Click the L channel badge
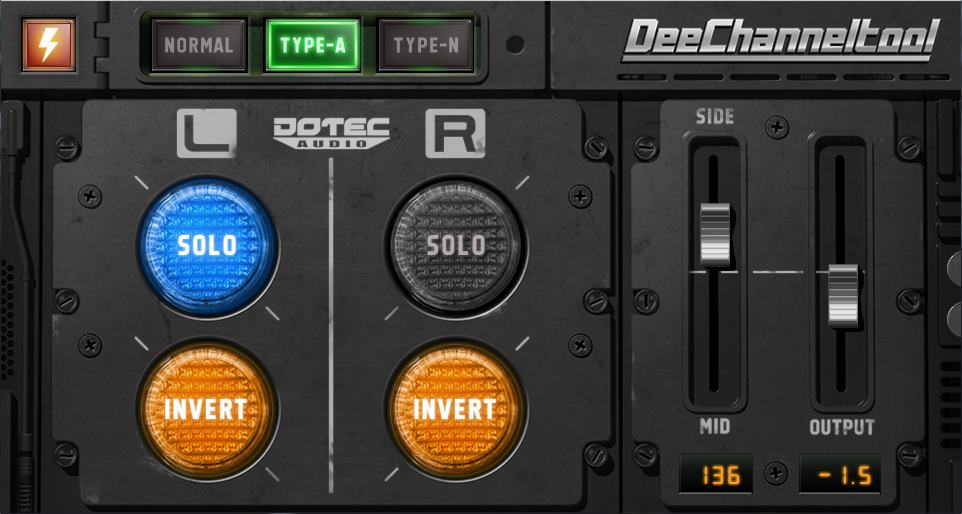The image size is (962, 514). click(207, 133)
